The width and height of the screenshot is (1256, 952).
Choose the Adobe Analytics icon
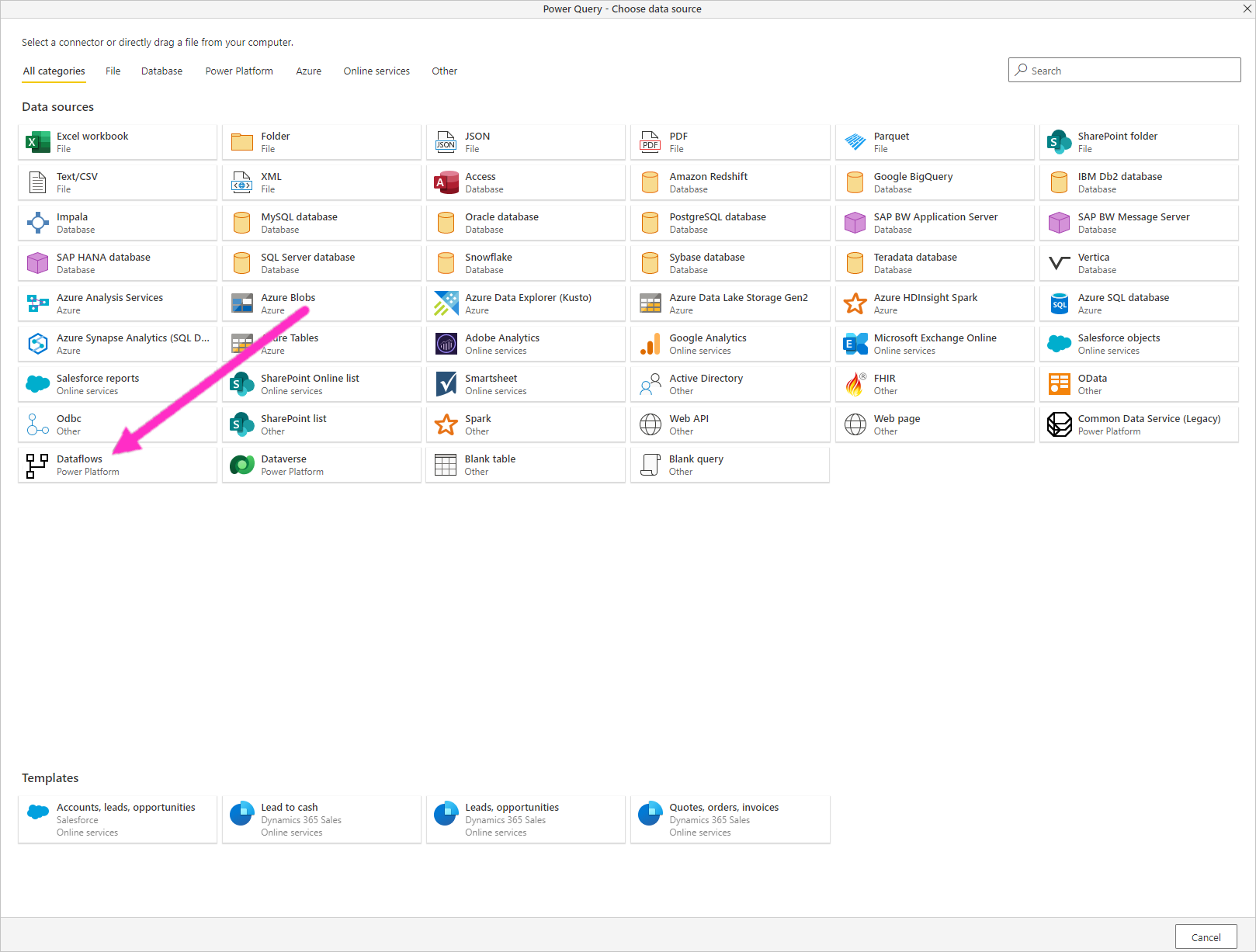tap(446, 344)
